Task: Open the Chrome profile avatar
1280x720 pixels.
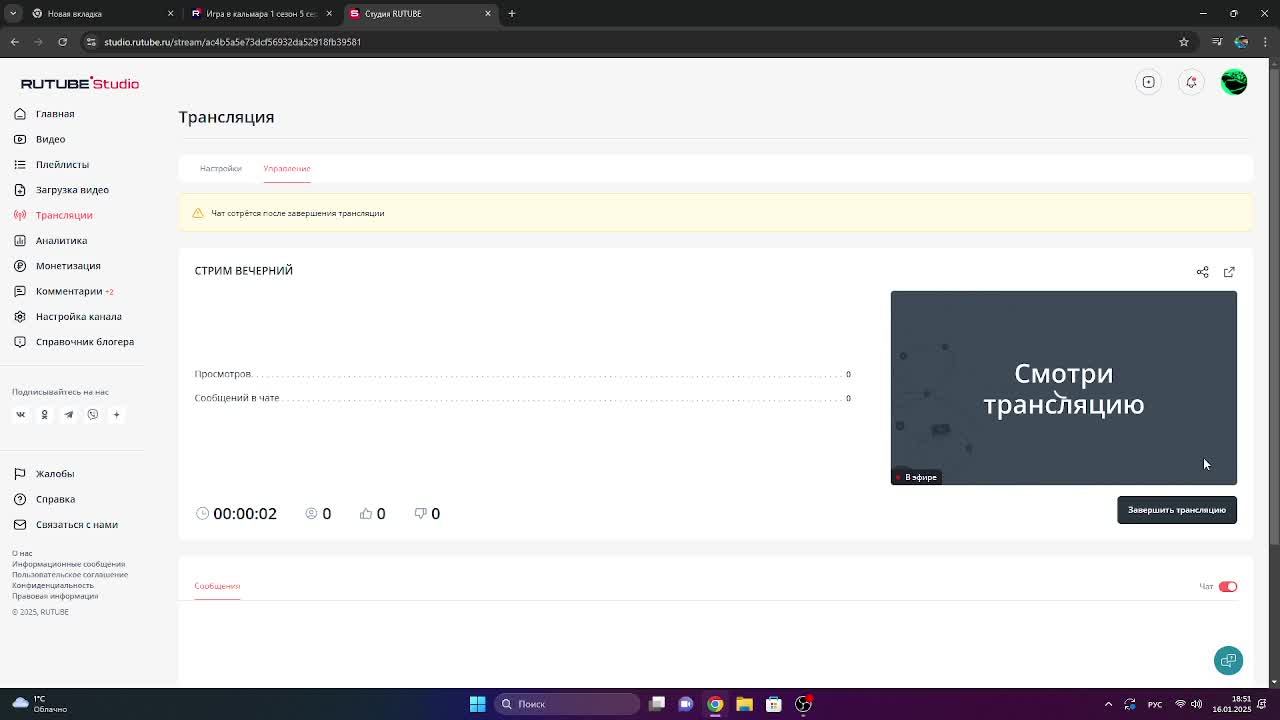Action: coord(1241,42)
